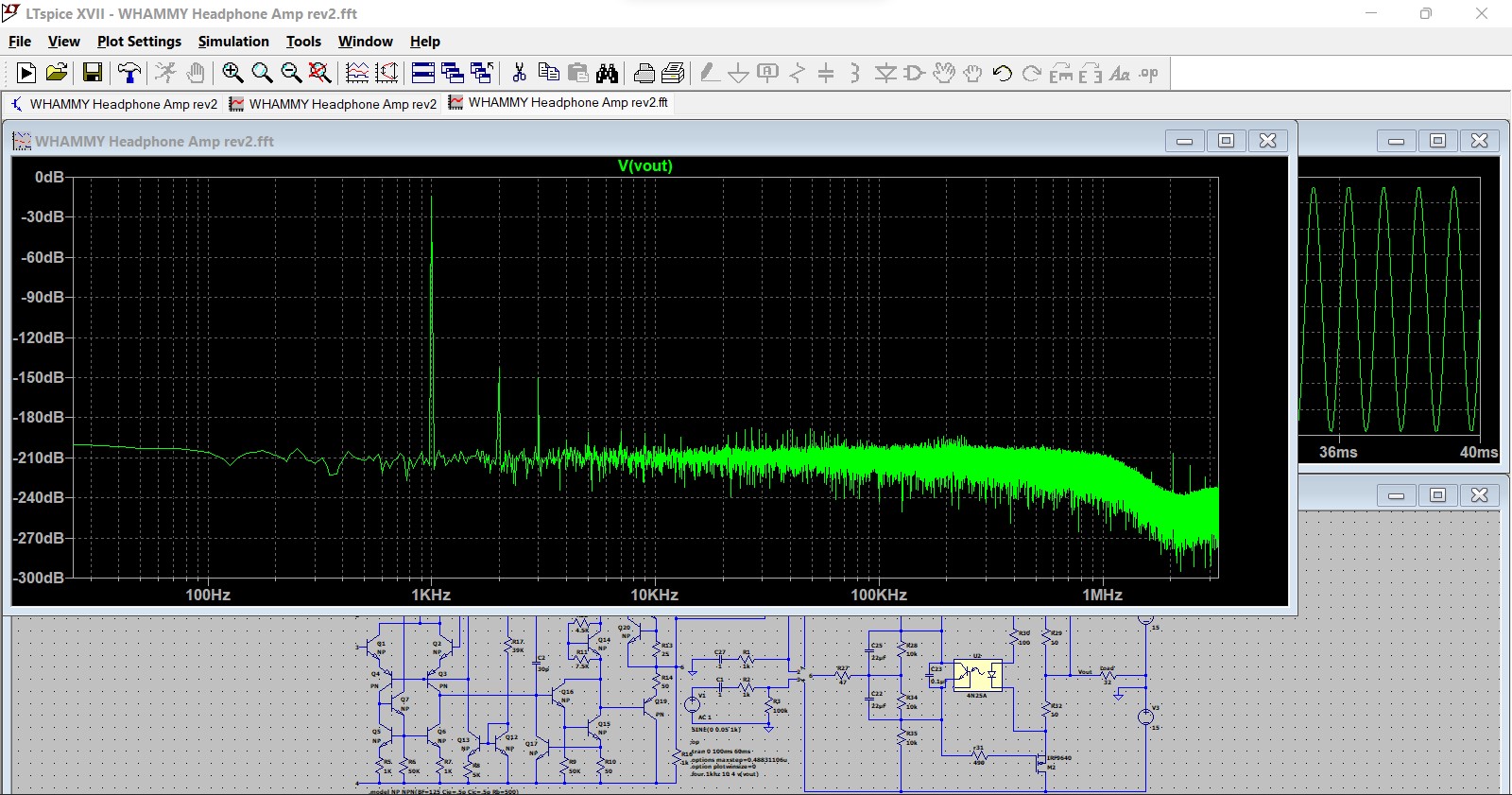Minimize the LTspice main window
1512x795 pixels.
tap(1371, 14)
